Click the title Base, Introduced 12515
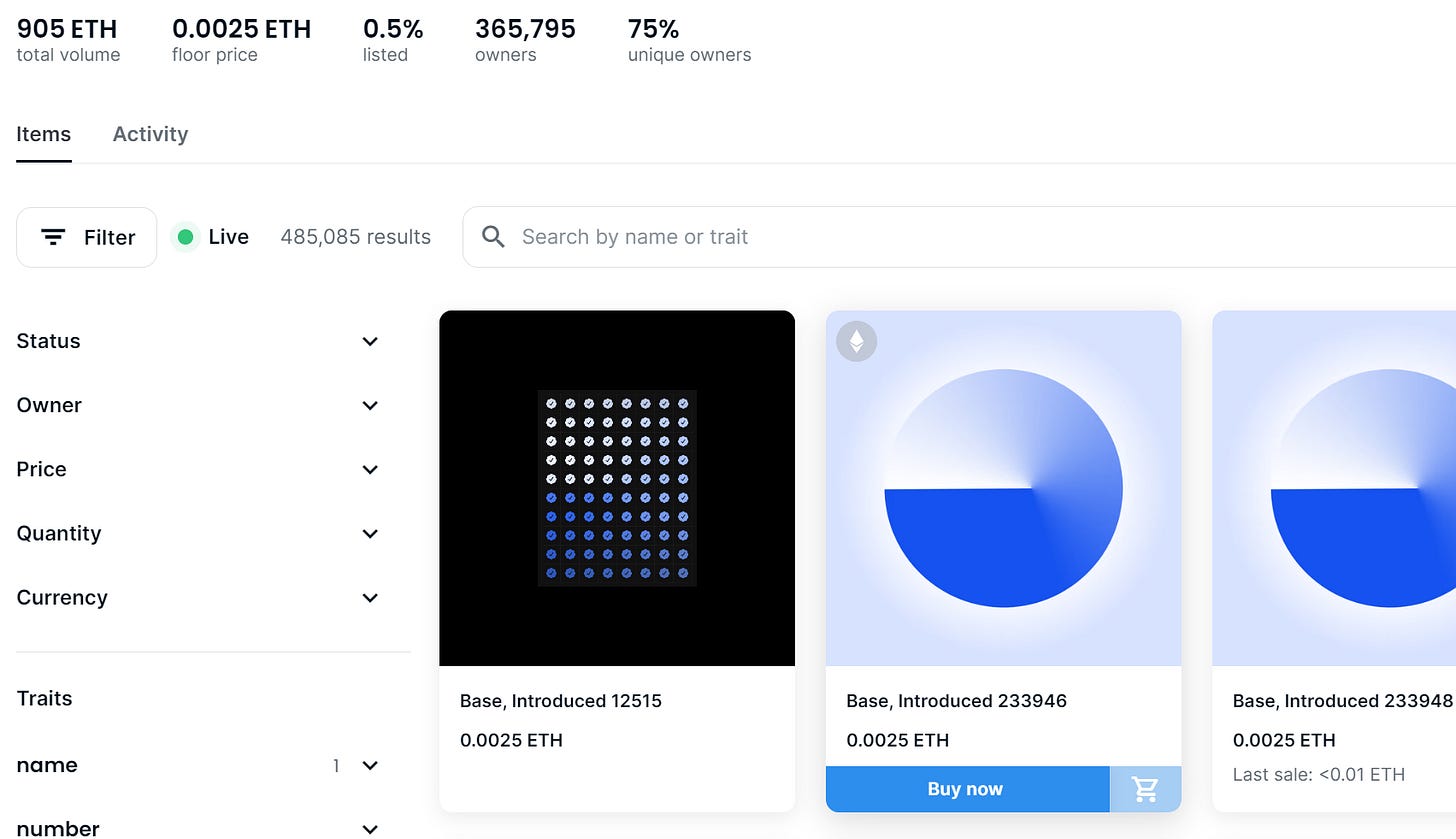This screenshot has height=839, width=1456. coord(561,701)
